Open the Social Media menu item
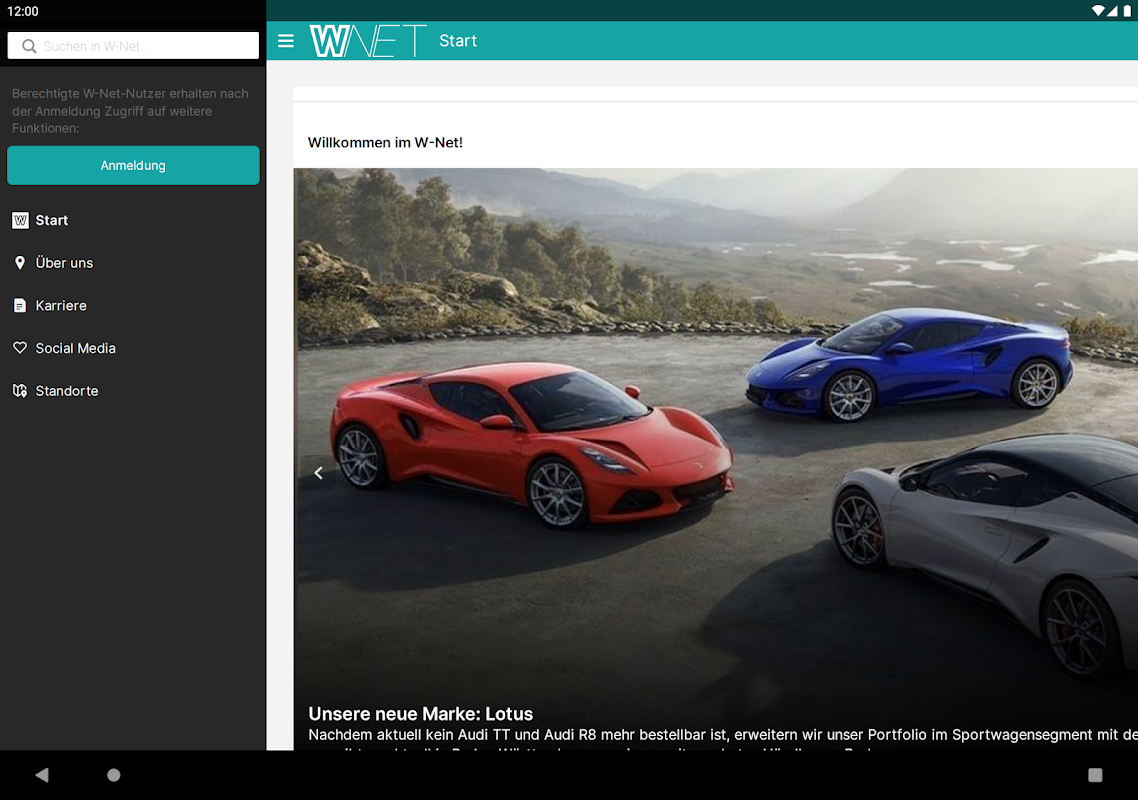This screenshot has height=800, width=1138. [x=133, y=348]
